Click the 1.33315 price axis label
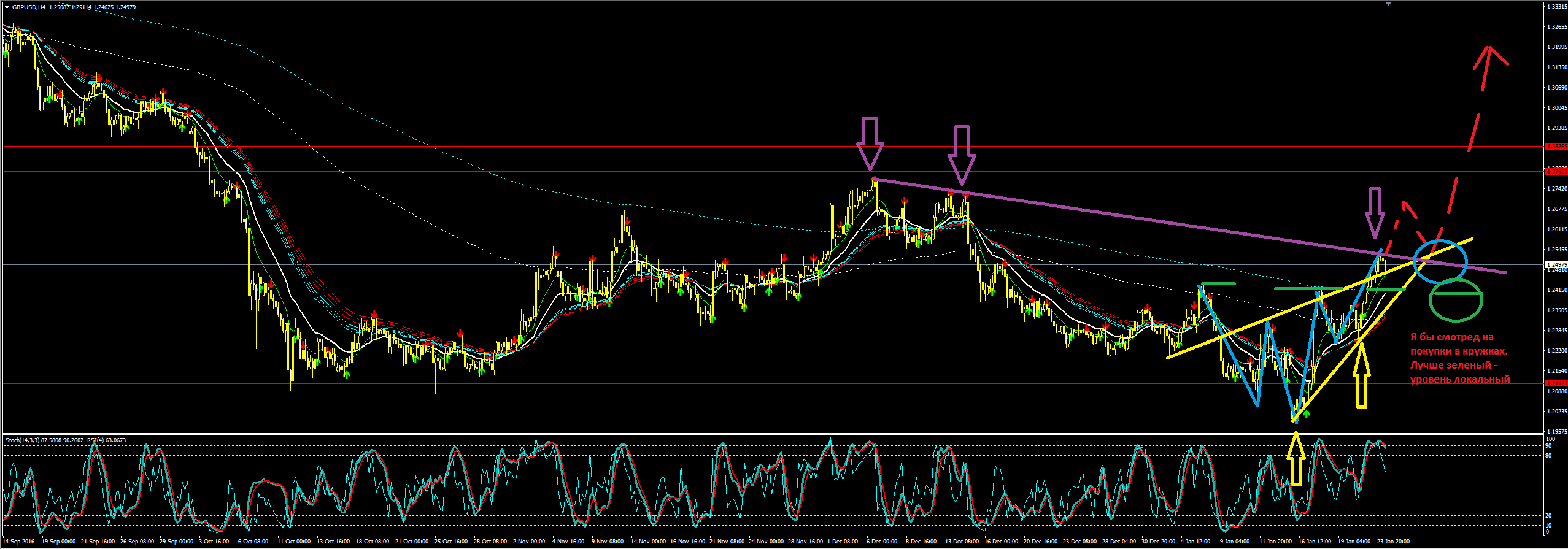Viewport: 1568px width, 549px height. [1558, 7]
